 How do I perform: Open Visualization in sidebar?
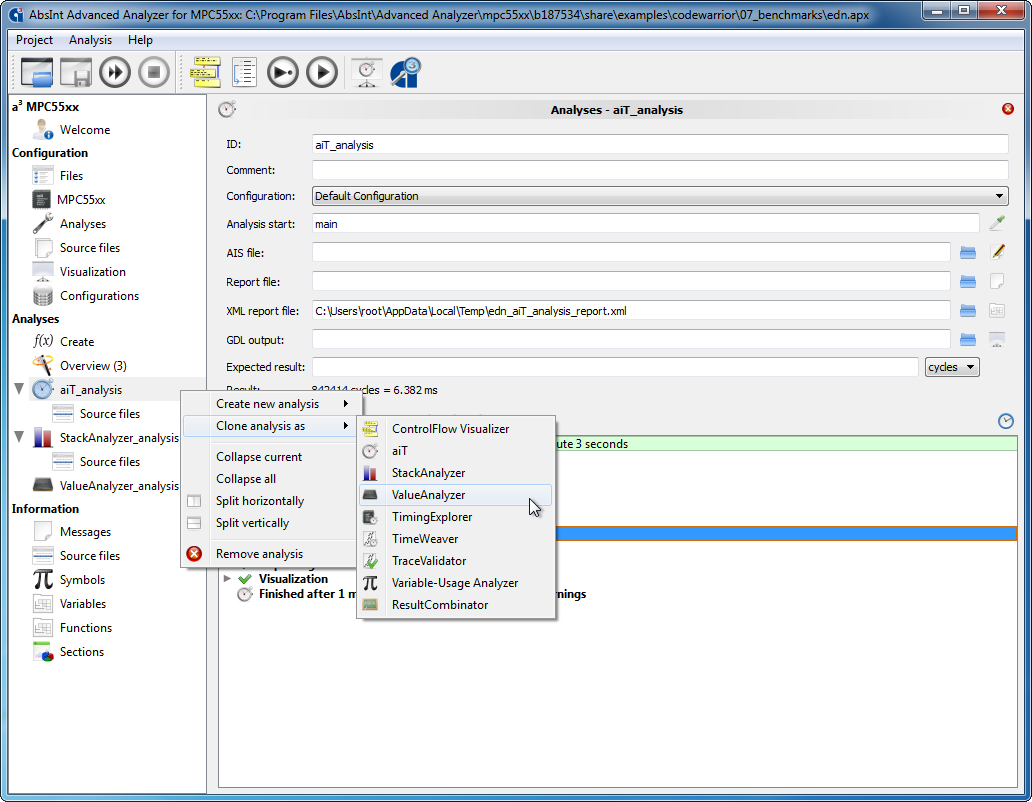click(92, 272)
